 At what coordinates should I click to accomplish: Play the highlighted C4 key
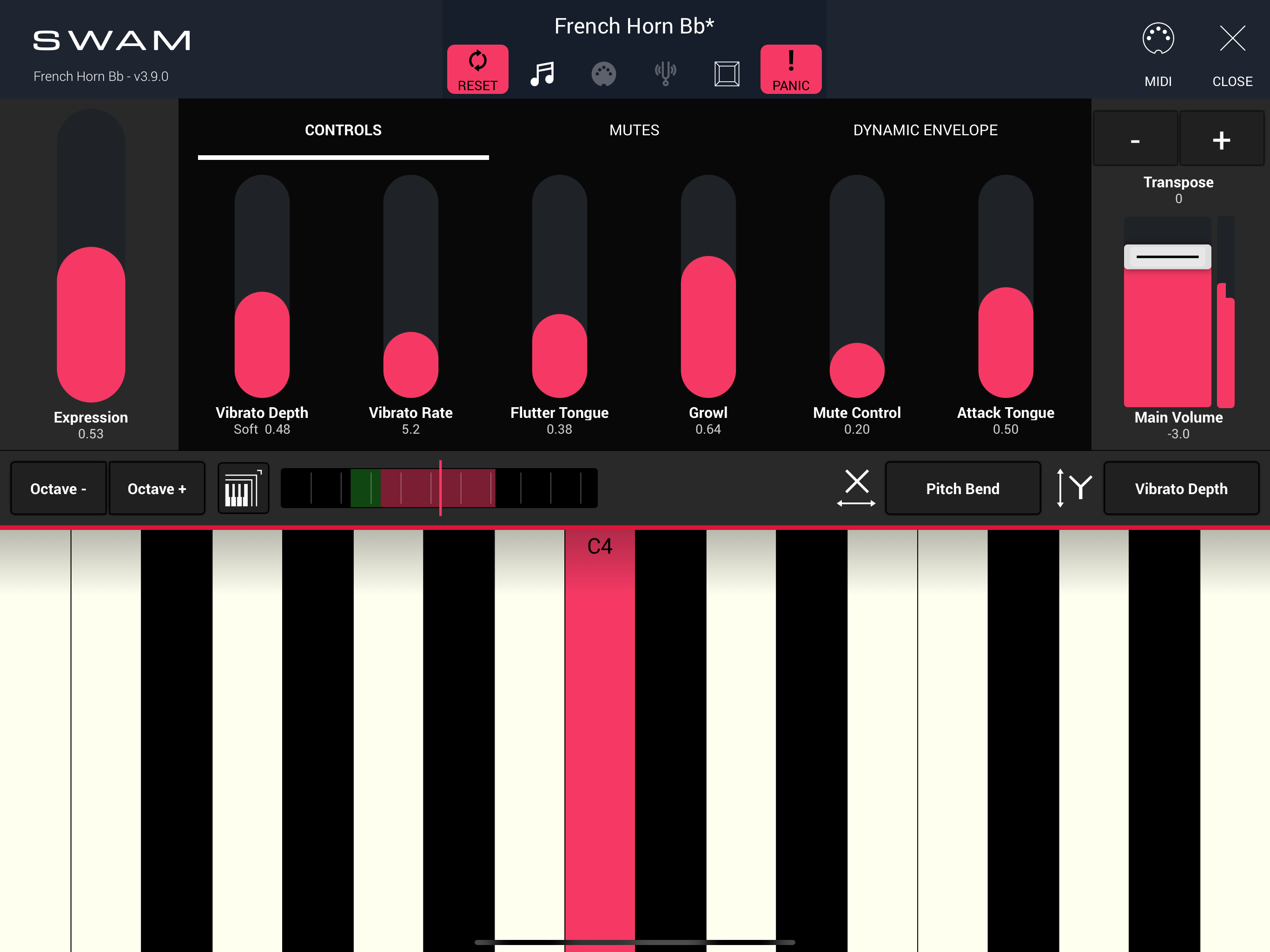click(x=599, y=740)
